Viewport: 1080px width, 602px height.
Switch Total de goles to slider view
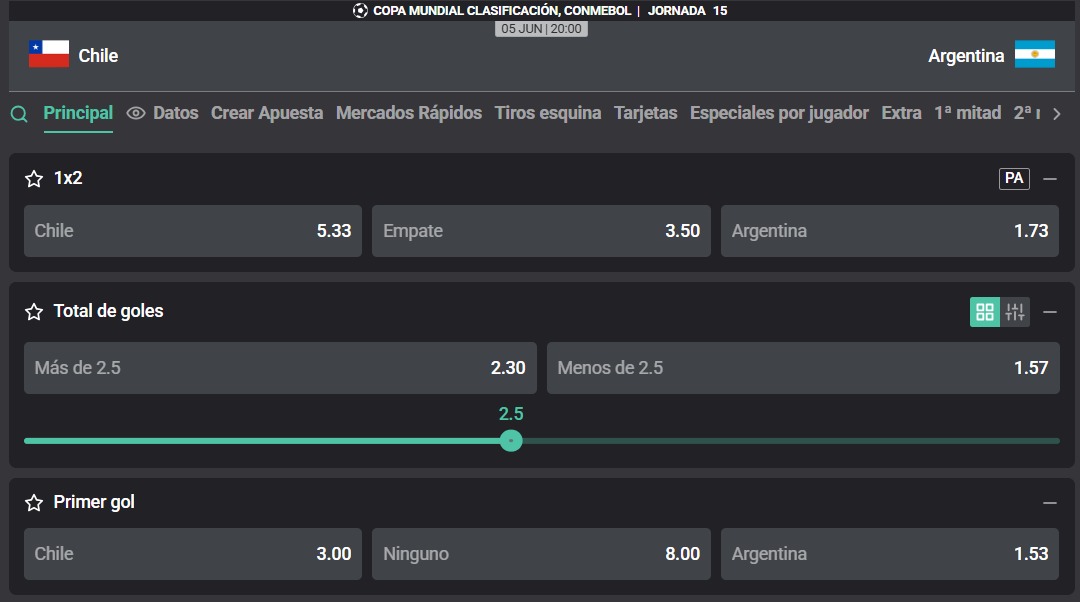[x=1015, y=312]
